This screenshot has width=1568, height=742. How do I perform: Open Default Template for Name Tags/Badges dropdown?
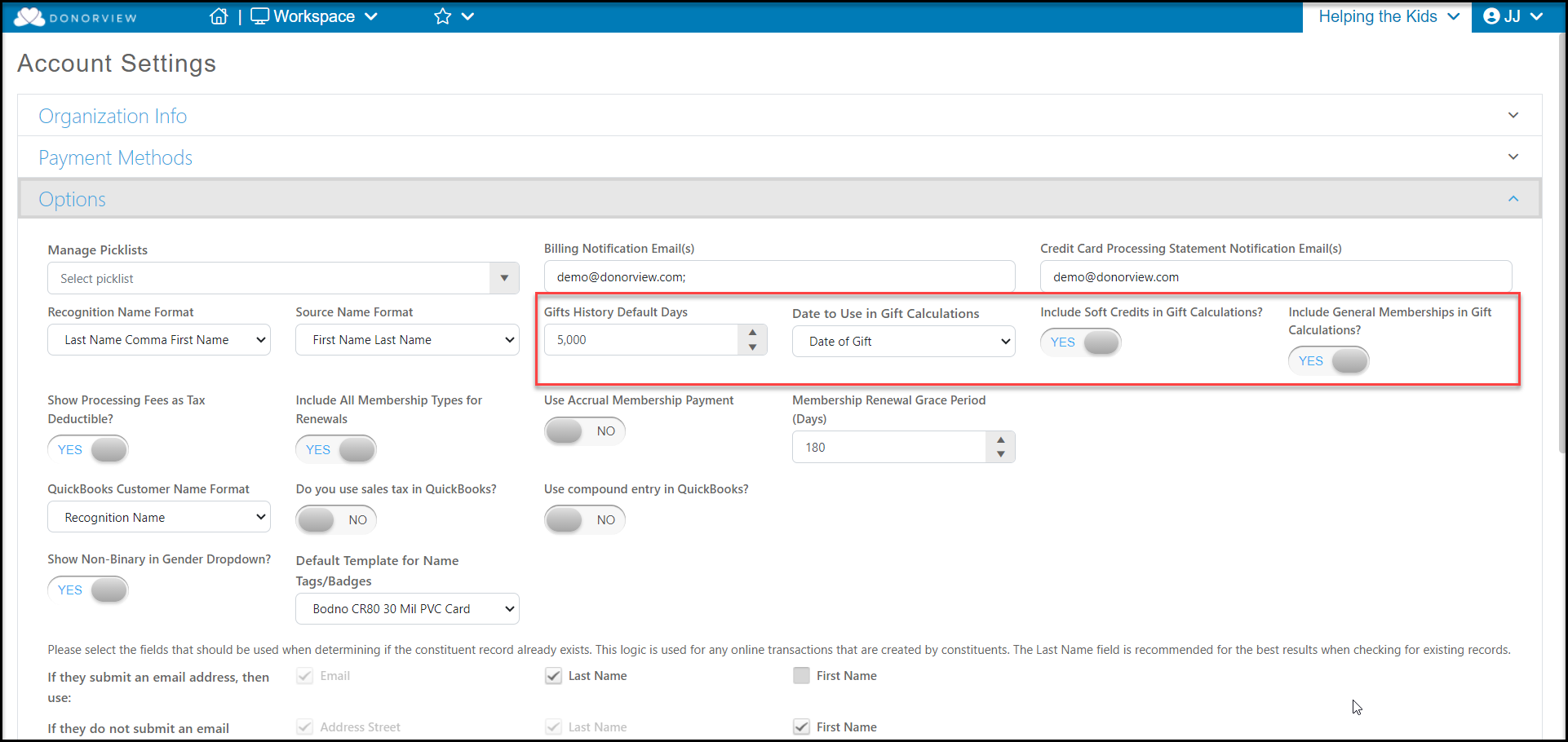pyautogui.click(x=407, y=608)
